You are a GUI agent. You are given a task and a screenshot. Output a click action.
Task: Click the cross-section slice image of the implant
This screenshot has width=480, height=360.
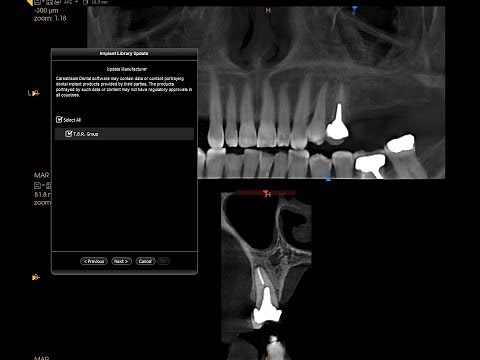[x=266, y=276]
